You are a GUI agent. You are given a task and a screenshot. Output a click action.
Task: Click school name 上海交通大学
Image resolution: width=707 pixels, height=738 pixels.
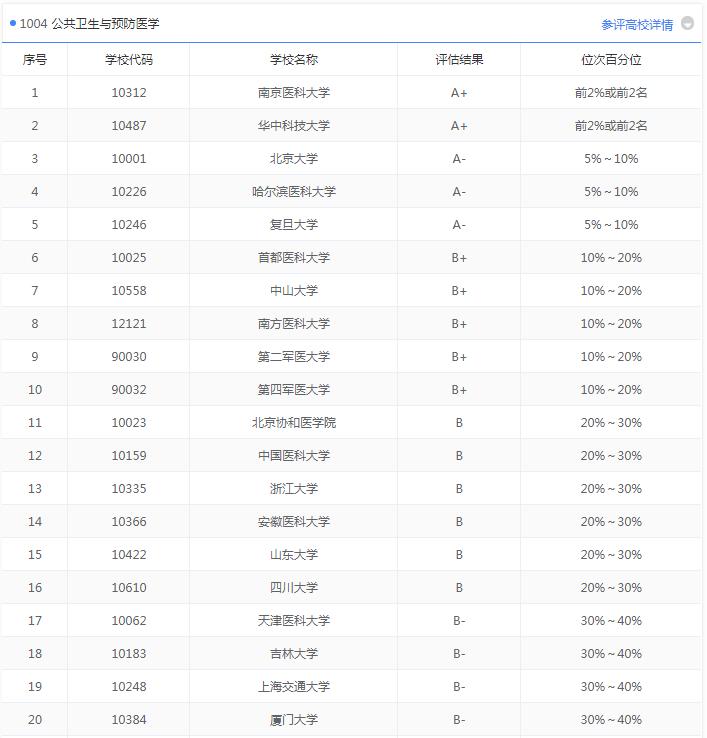click(294, 686)
